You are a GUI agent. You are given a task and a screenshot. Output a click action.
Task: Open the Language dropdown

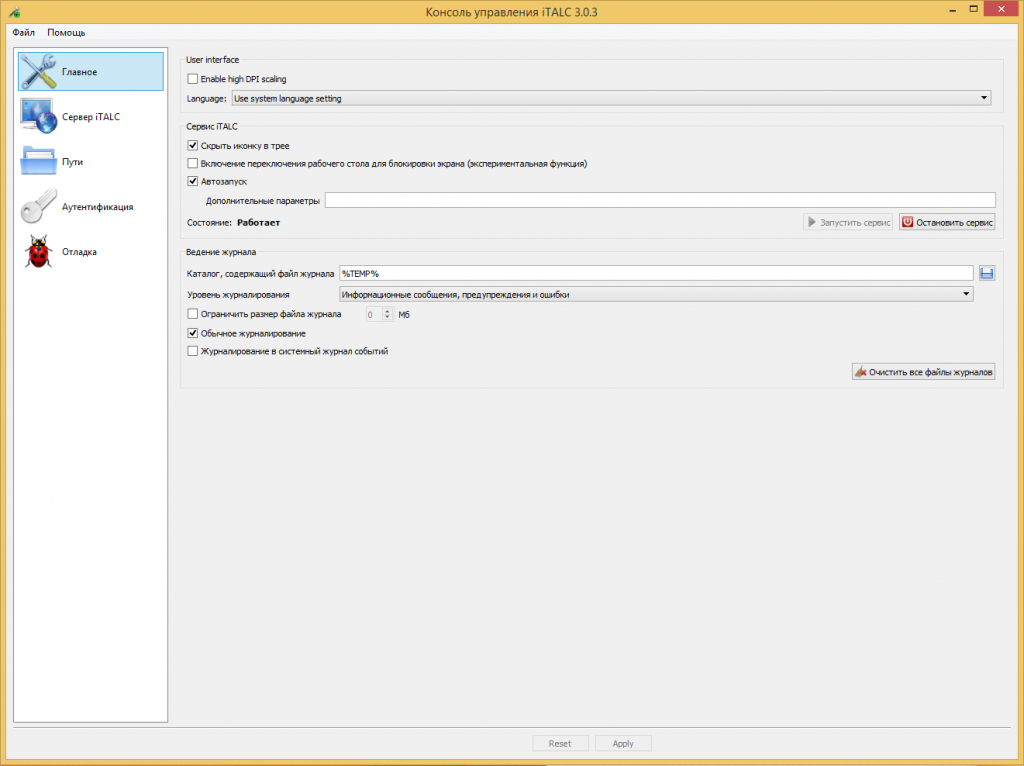tap(611, 99)
